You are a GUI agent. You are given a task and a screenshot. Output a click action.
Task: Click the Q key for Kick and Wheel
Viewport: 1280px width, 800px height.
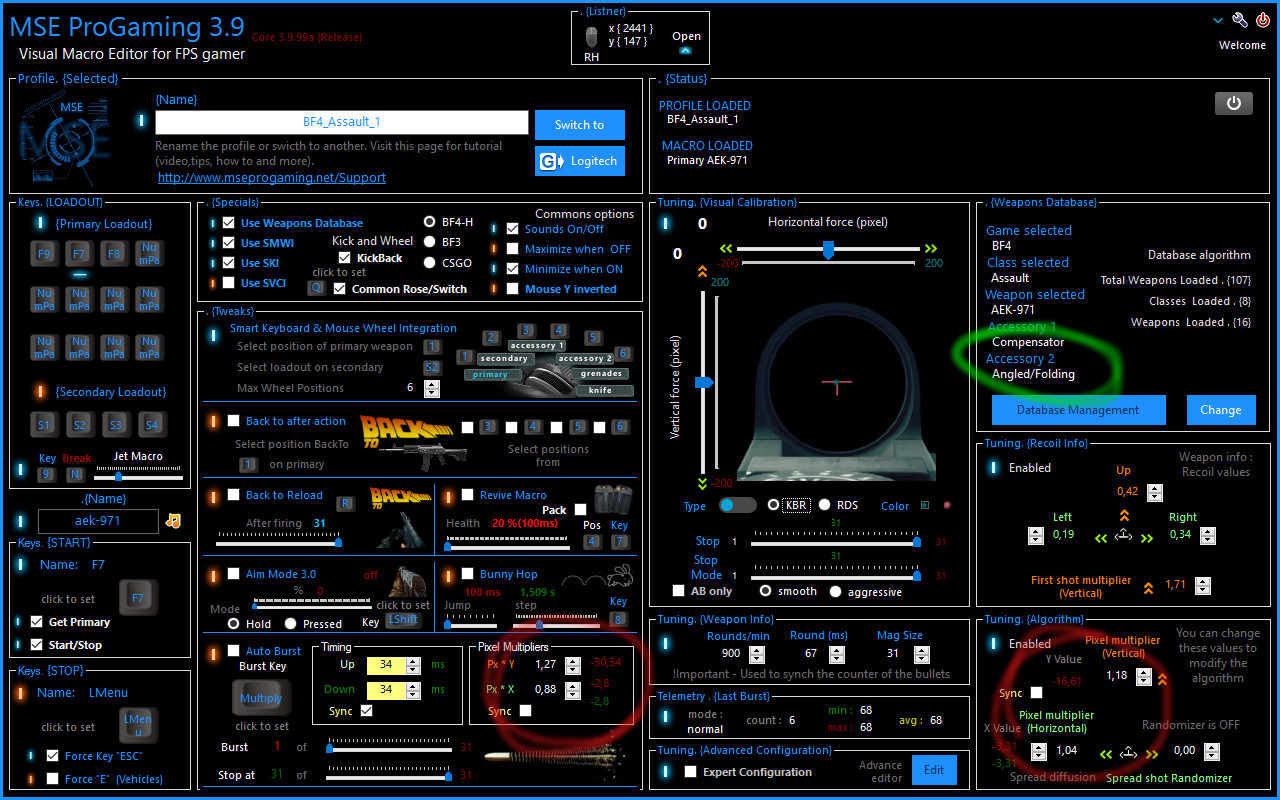click(316, 287)
